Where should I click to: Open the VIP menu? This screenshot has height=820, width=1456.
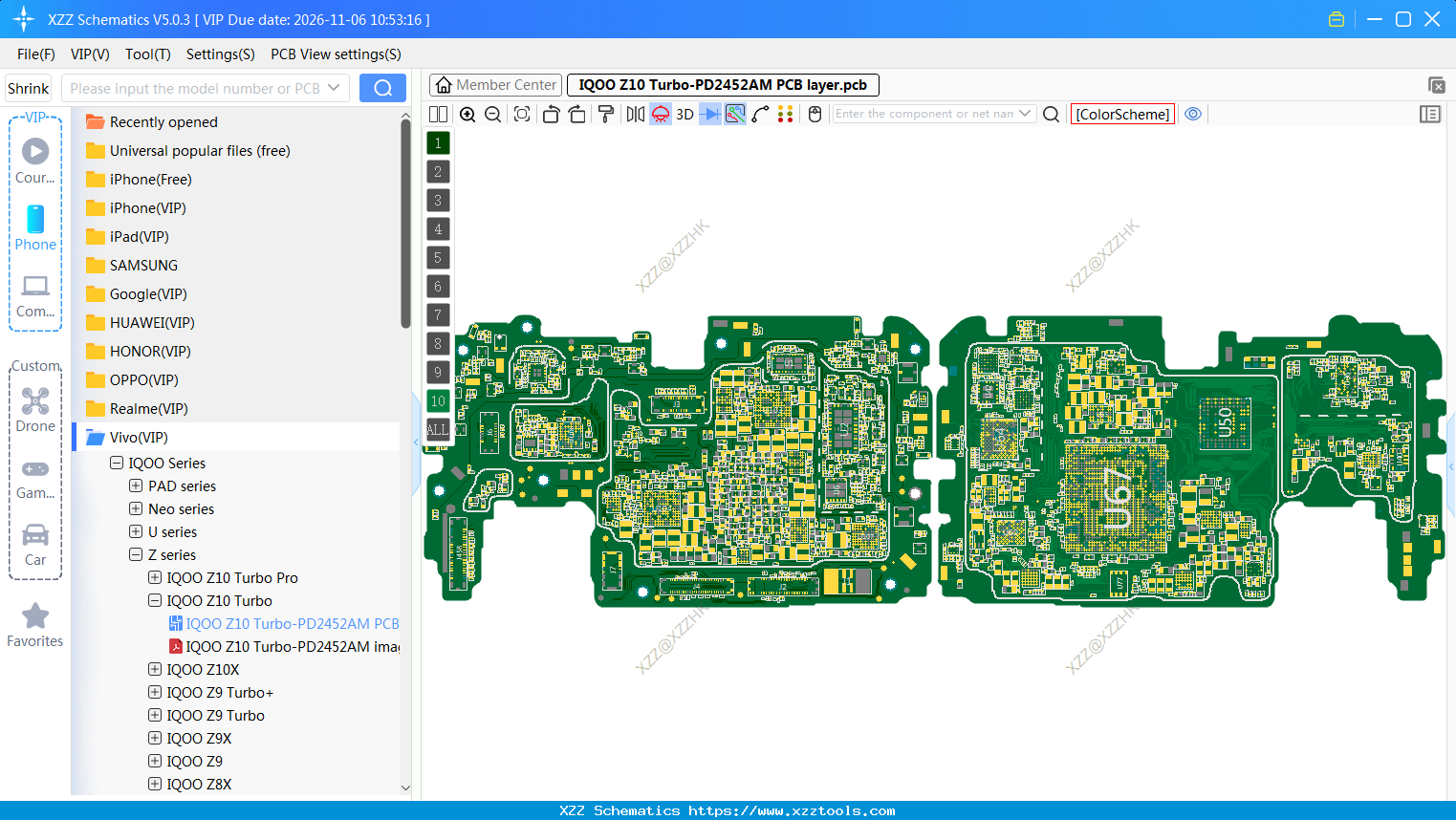89,54
